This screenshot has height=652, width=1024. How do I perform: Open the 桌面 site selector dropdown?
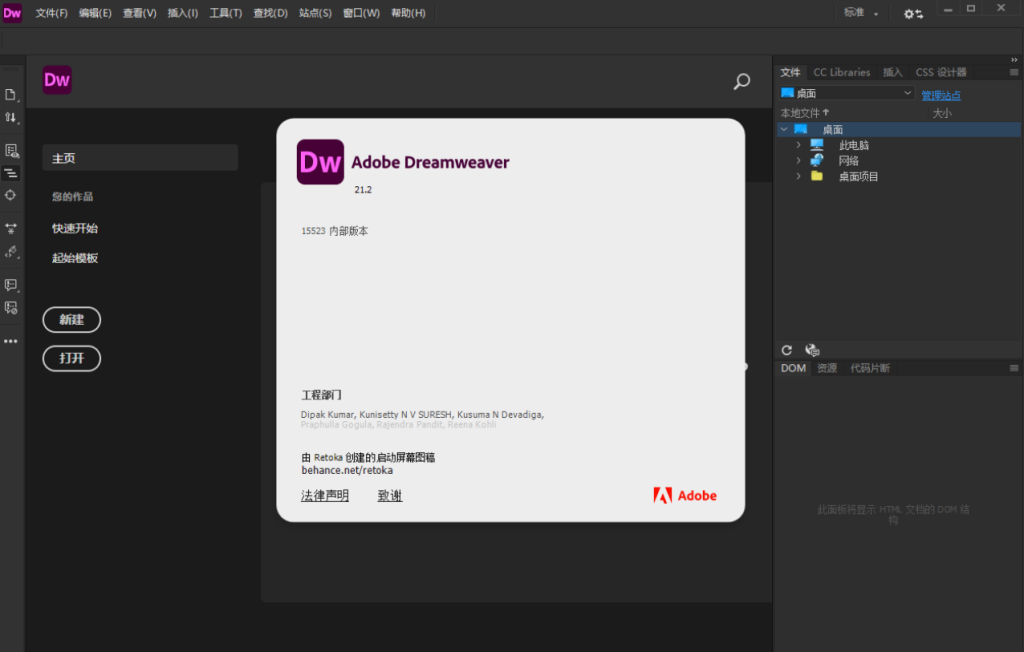click(847, 93)
